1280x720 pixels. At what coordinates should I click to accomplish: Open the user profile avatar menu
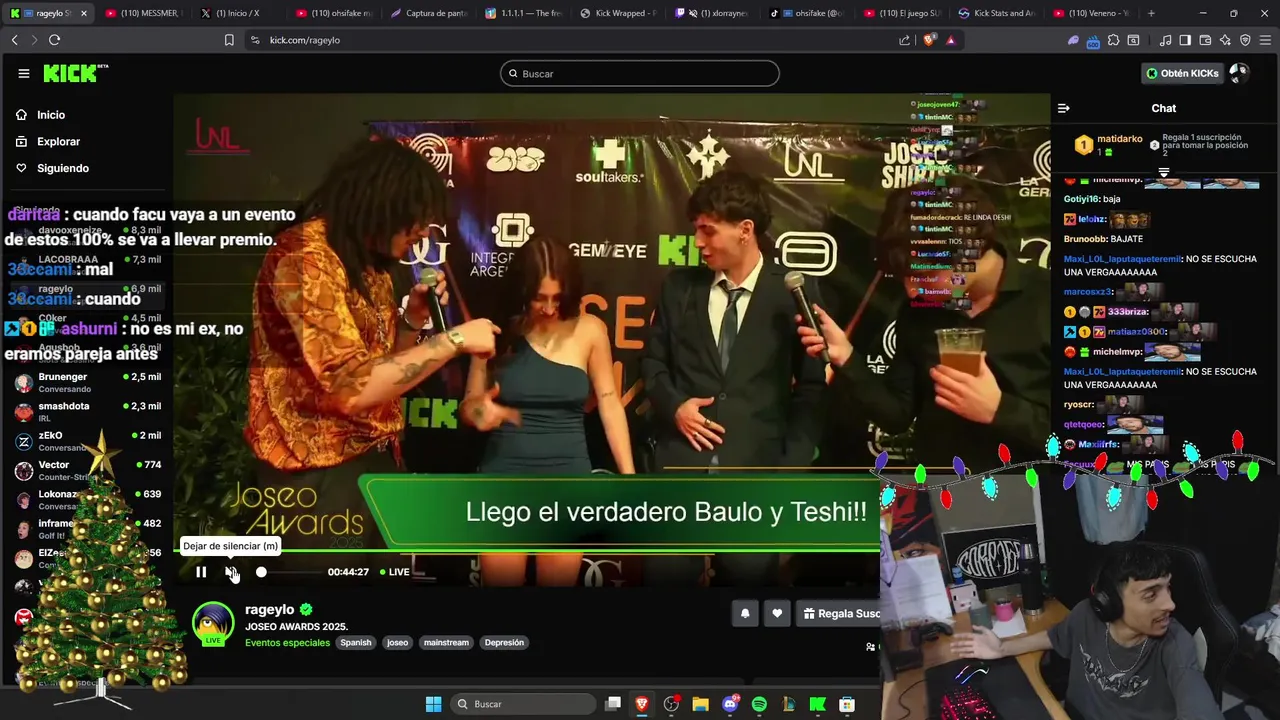pyautogui.click(x=1238, y=73)
